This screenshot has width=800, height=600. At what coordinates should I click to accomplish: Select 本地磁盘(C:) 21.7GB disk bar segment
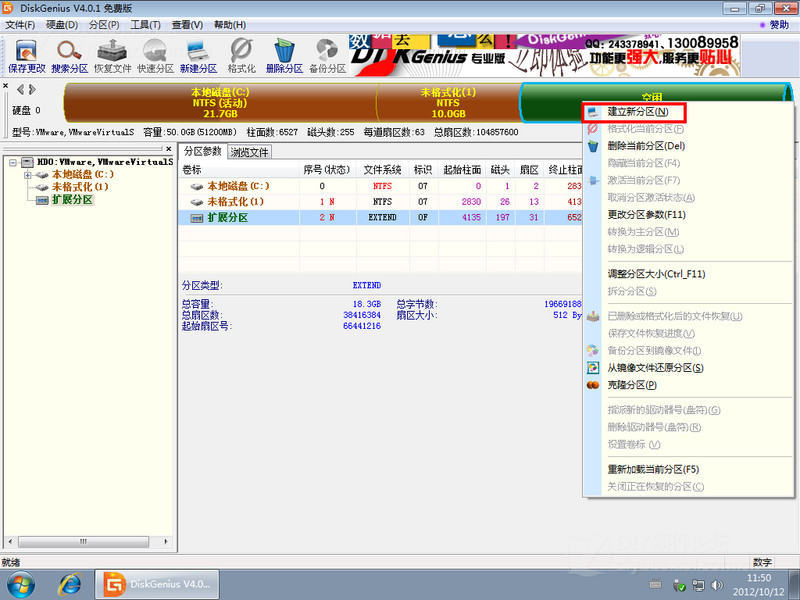tap(220, 103)
